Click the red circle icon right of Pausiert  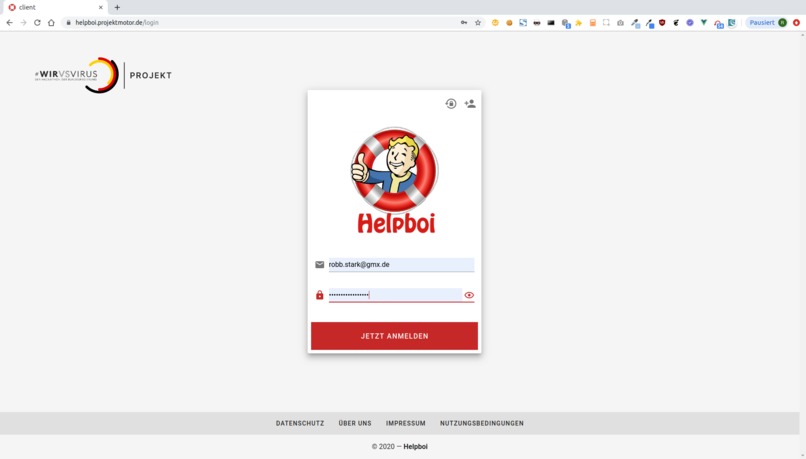(x=796, y=23)
